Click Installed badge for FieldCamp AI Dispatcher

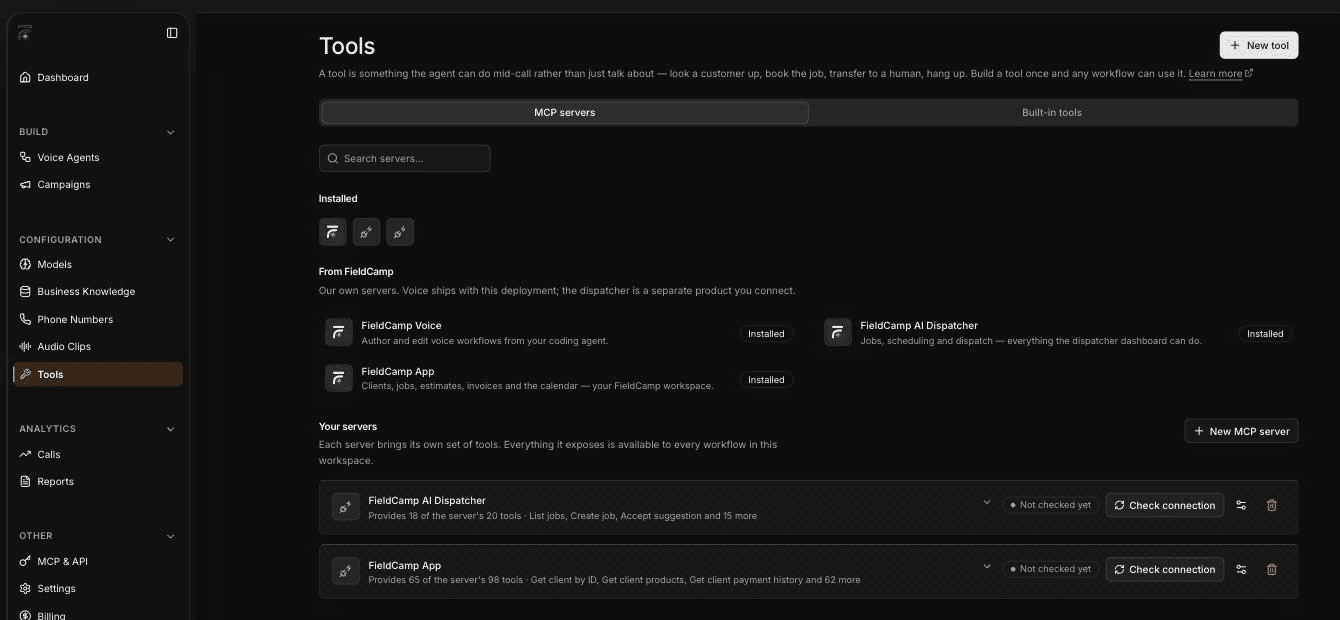(1265, 334)
